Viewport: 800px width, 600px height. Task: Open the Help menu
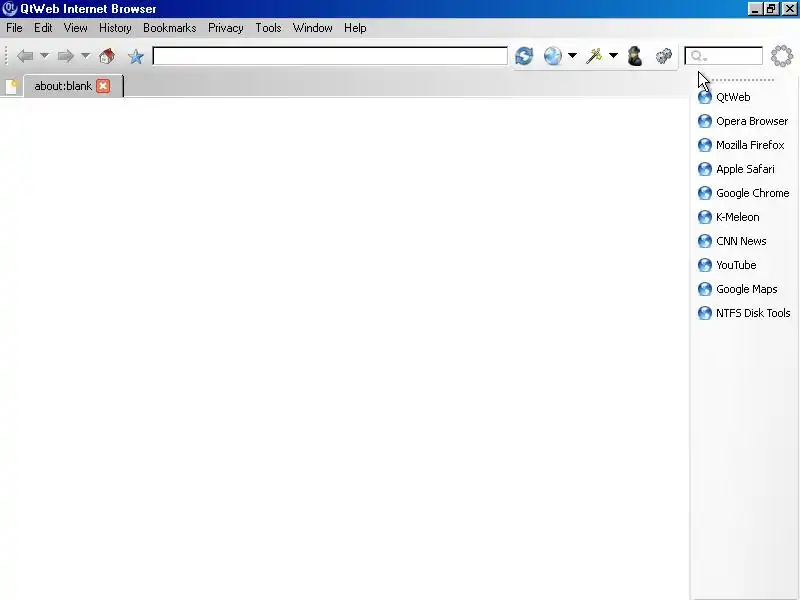(x=355, y=28)
